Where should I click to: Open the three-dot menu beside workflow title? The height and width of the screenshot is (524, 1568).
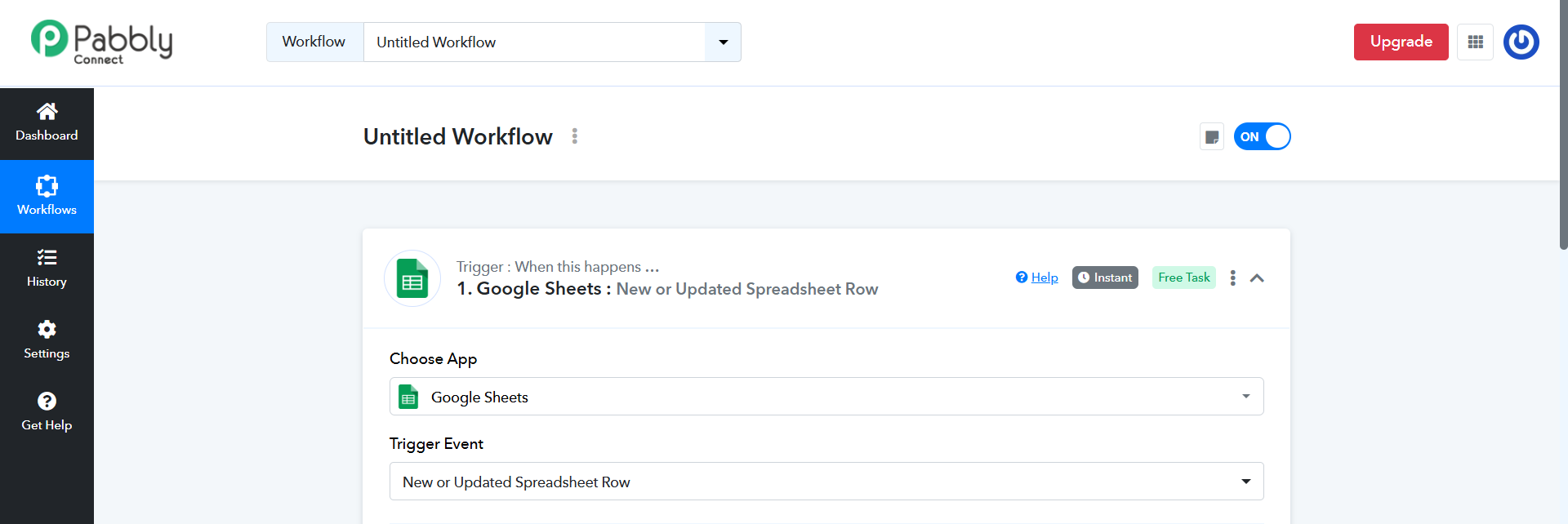[575, 136]
